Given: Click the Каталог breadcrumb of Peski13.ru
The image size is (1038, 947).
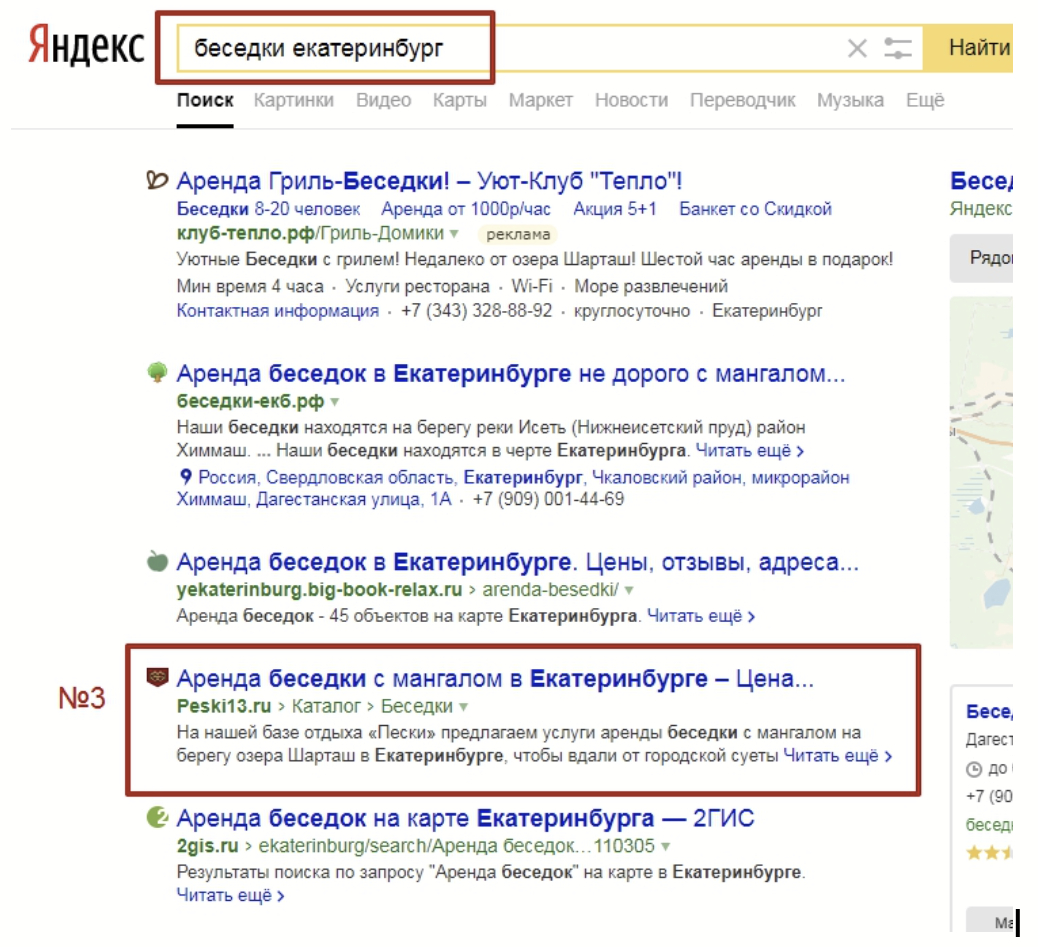Looking at the screenshot, I should point(326,707).
